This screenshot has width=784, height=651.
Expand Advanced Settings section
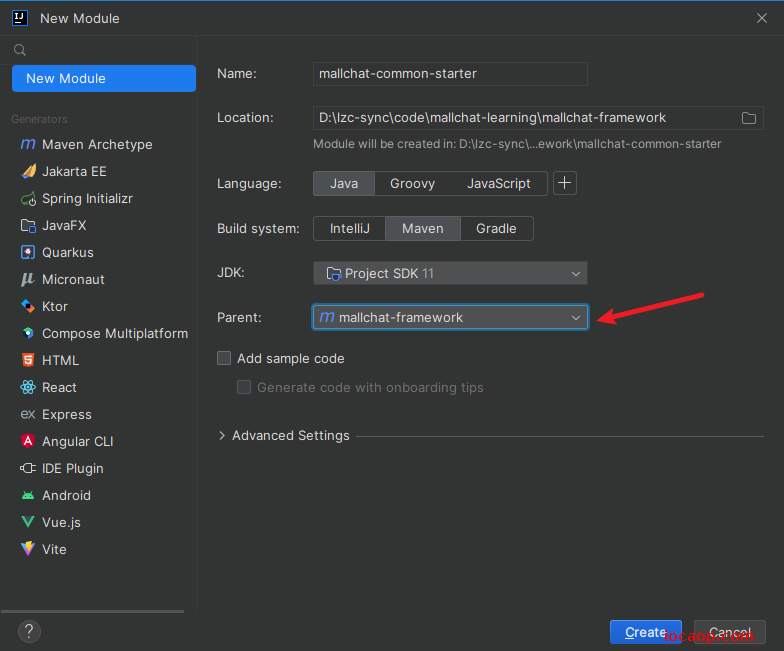222,436
